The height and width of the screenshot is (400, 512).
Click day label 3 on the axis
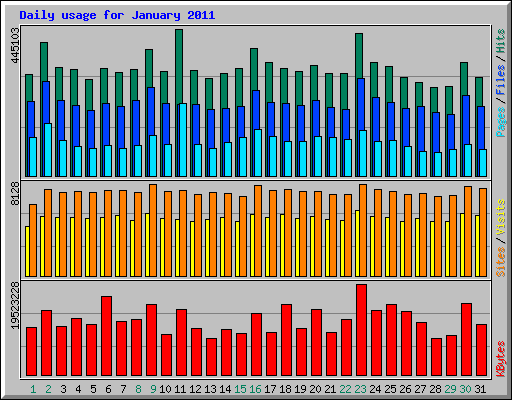click(x=63, y=389)
